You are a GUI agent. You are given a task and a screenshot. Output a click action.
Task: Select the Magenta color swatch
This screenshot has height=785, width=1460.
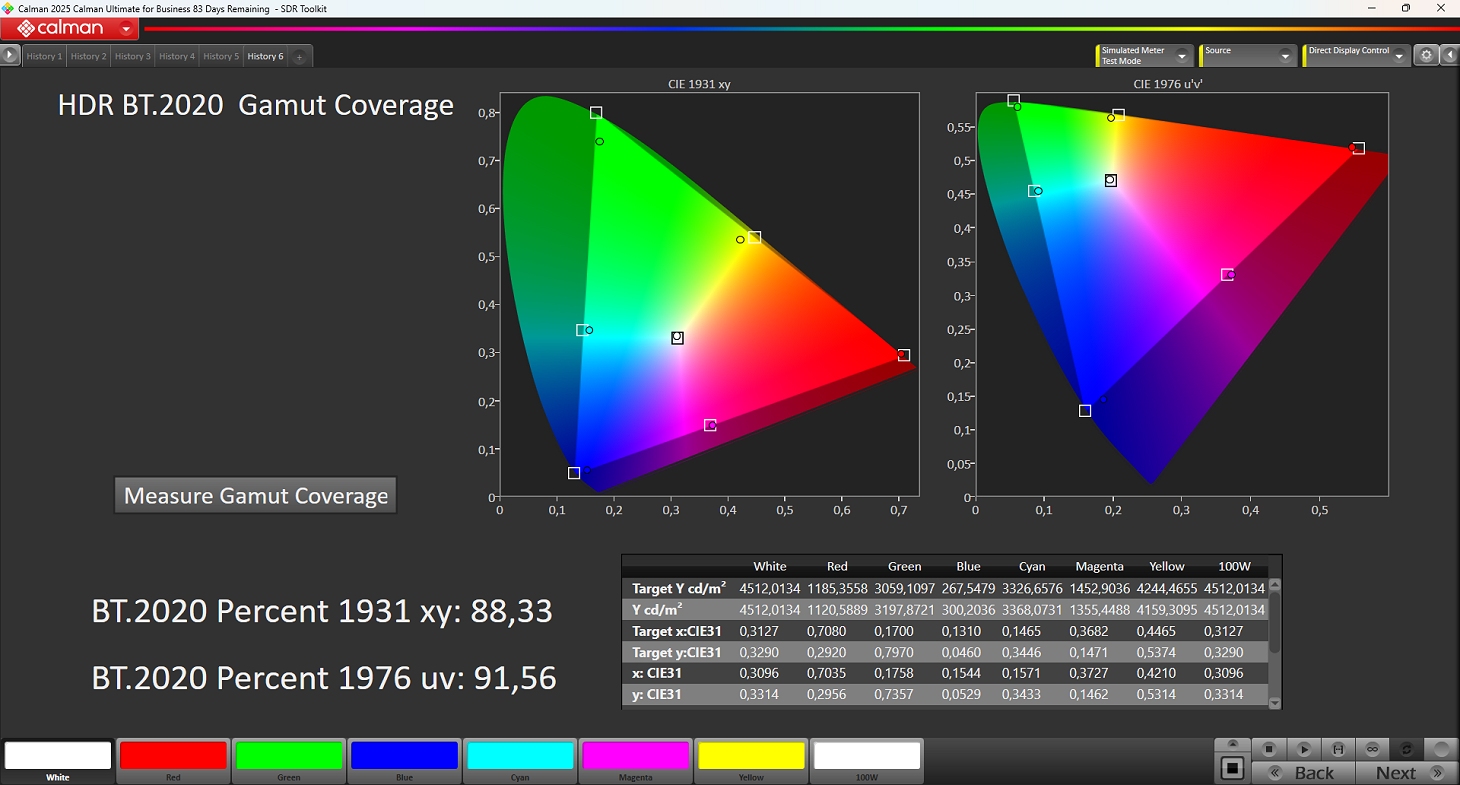tap(636, 757)
